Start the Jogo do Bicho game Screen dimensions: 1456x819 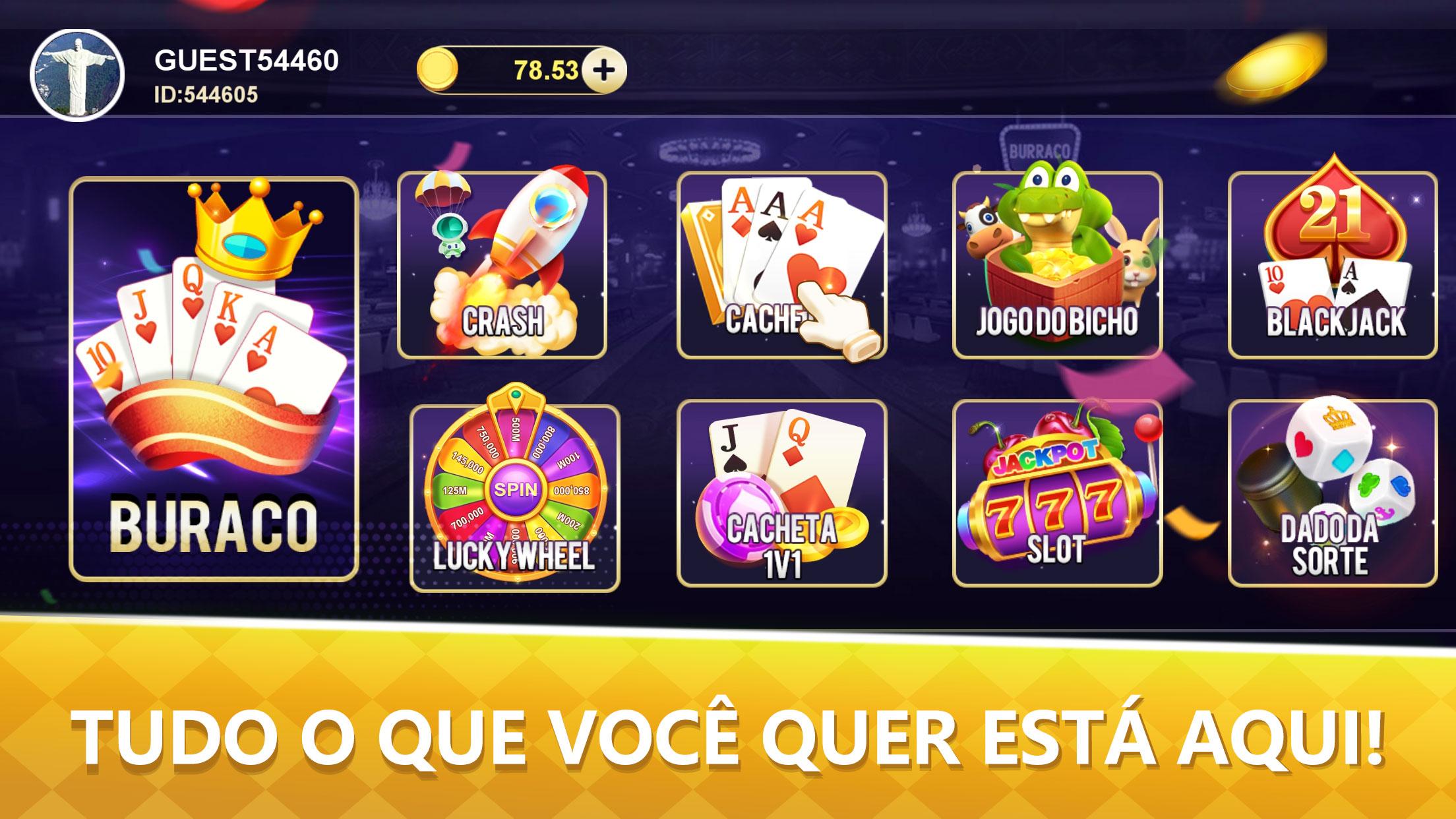click(x=1057, y=265)
